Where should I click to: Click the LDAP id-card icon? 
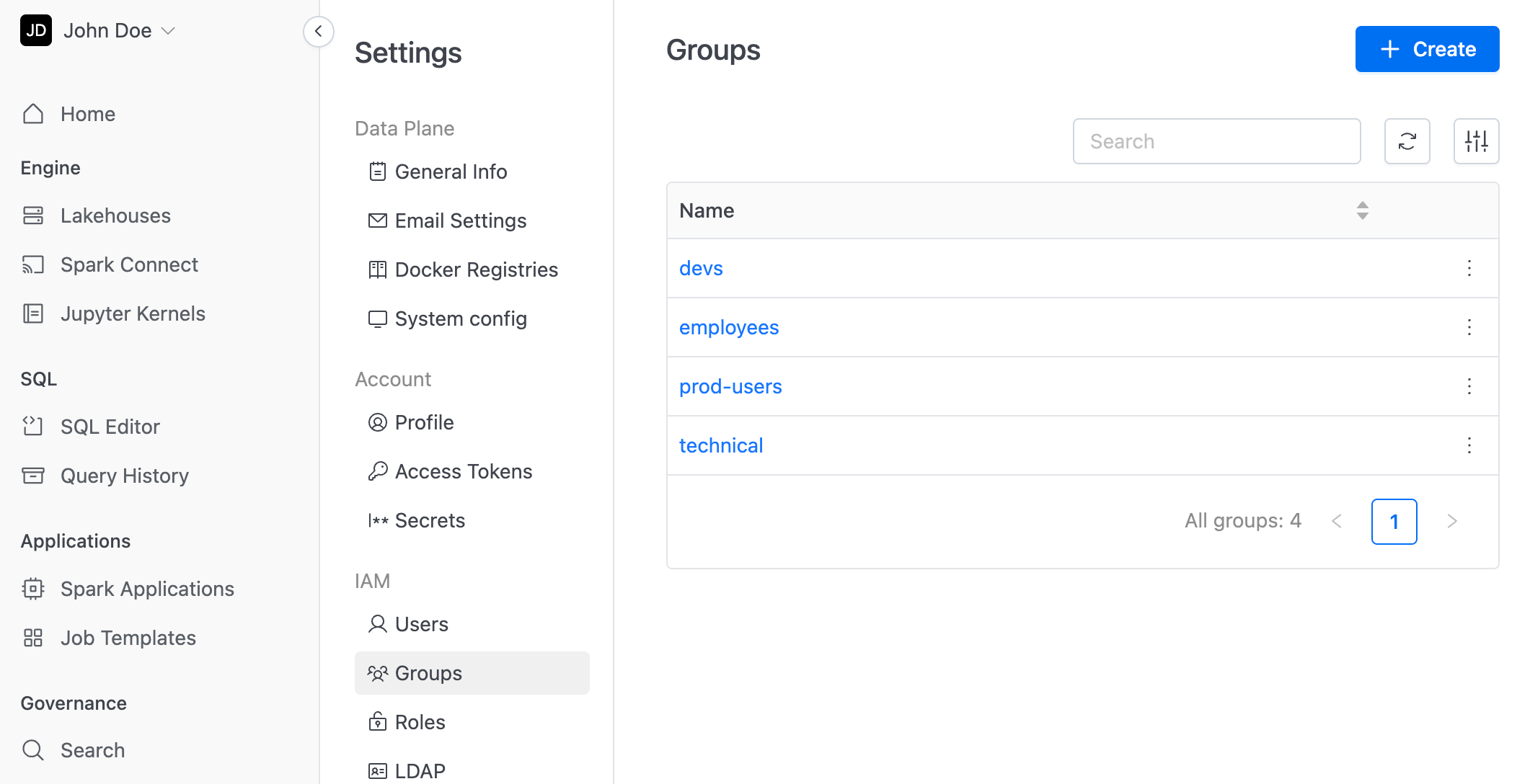click(x=377, y=771)
